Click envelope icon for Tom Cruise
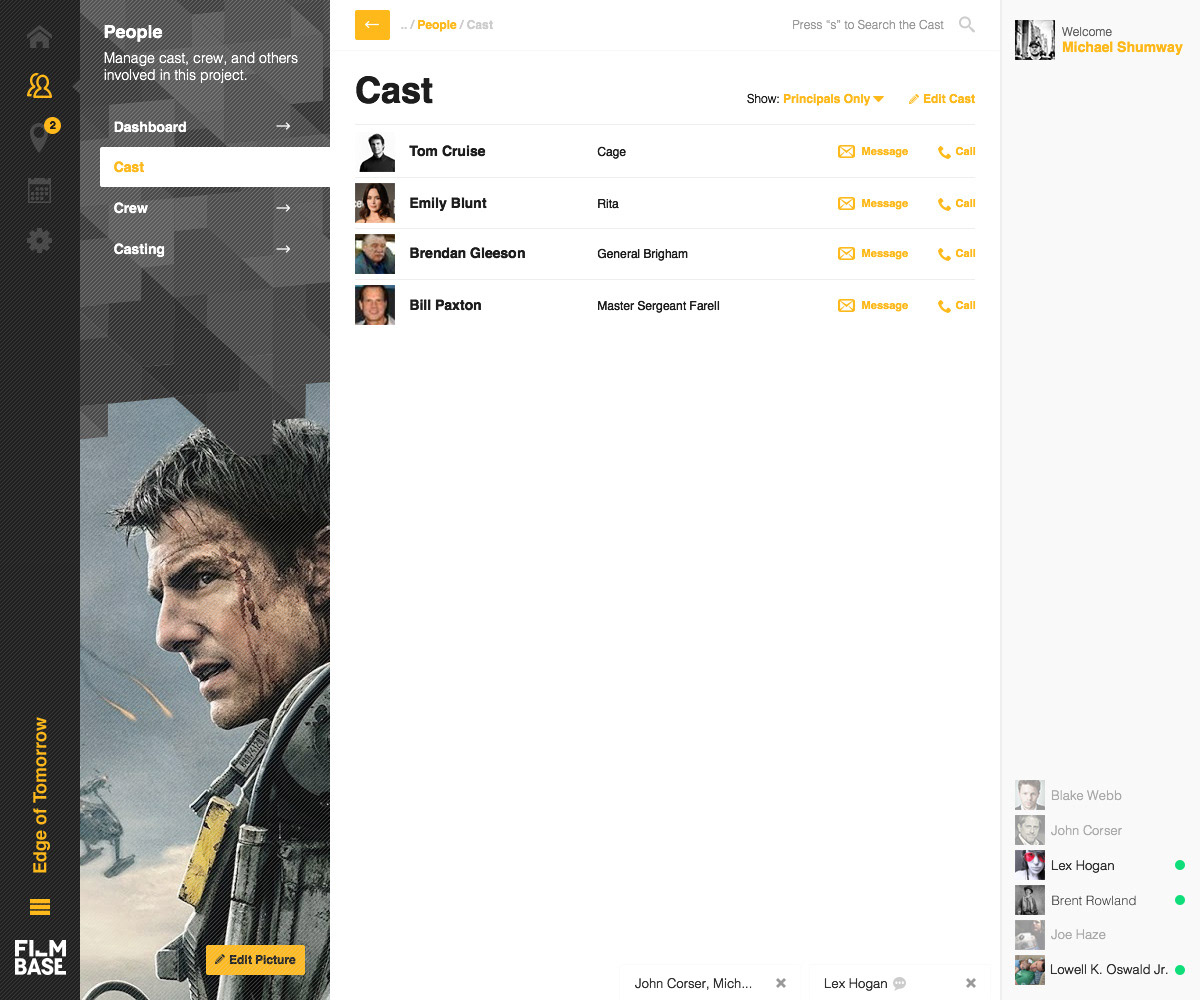This screenshot has height=1000, width=1200. [846, 152]
